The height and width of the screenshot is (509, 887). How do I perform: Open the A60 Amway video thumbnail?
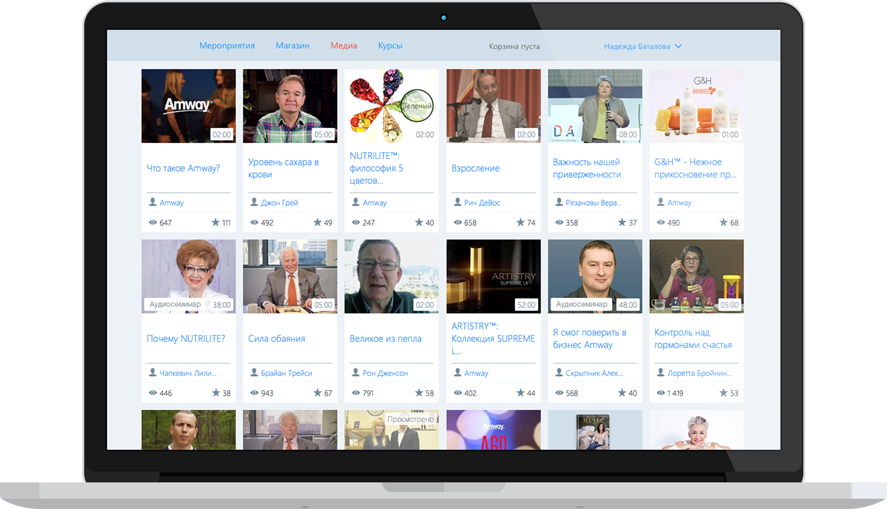coord(493,430)
